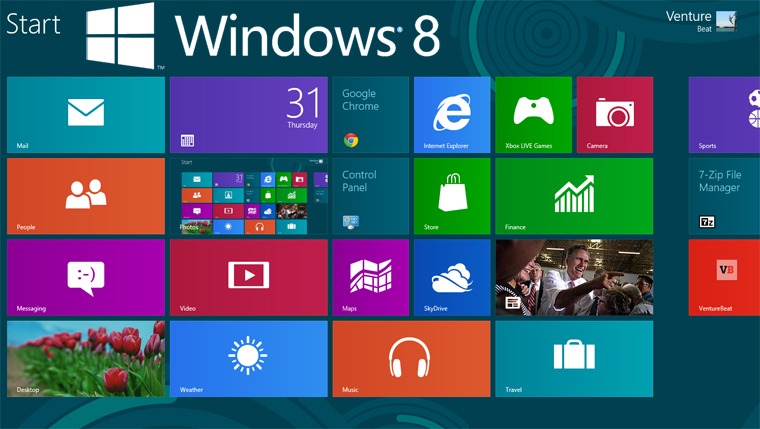
Task: Open Internet Explorer tile
Action: coord(452,115)
